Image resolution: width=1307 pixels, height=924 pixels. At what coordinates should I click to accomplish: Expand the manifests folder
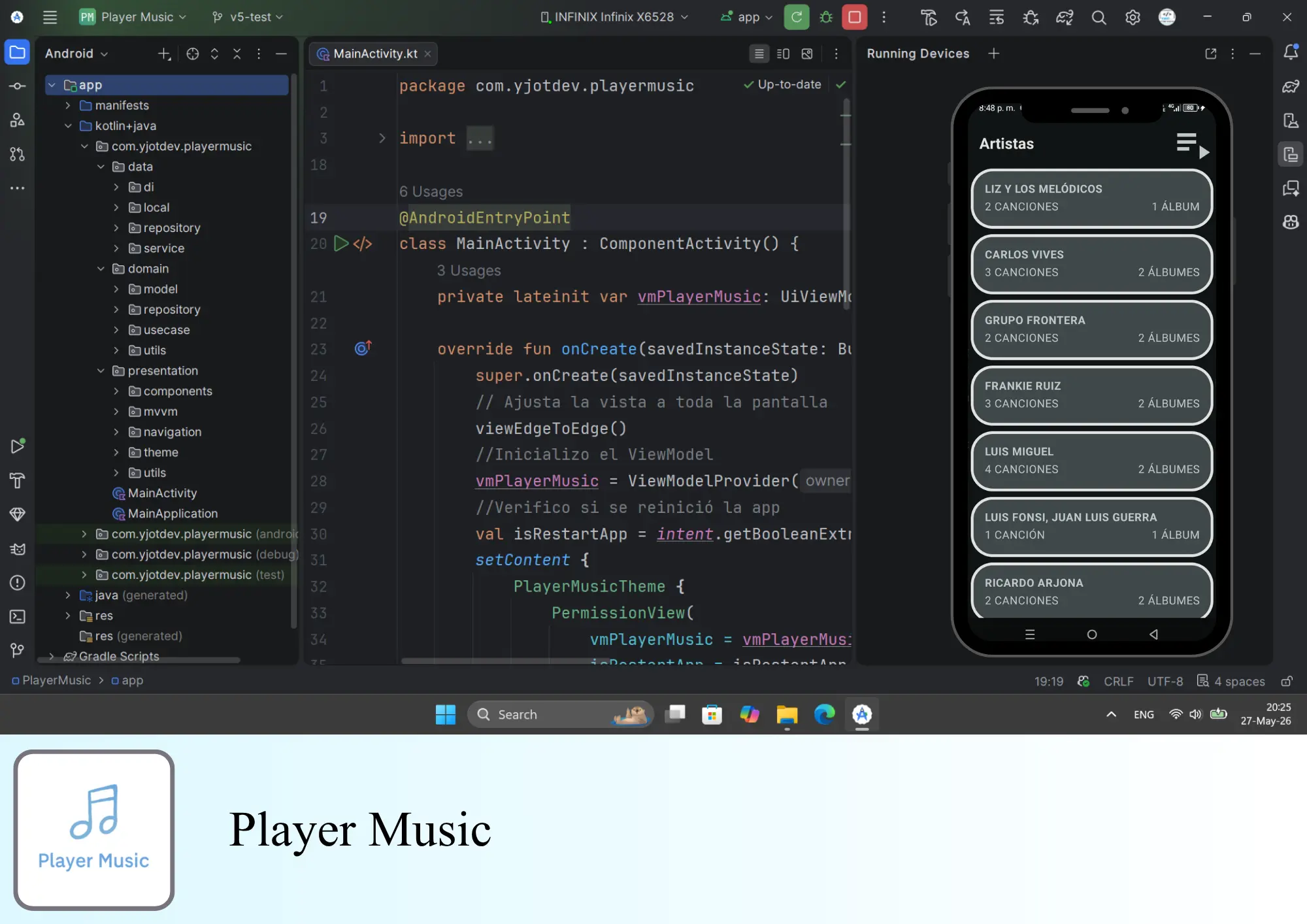(68, 105)
